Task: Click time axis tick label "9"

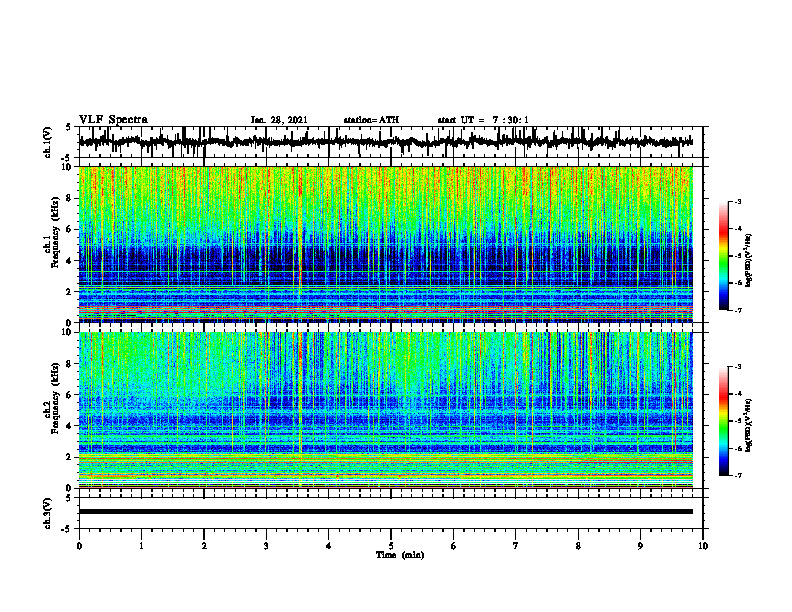Action: [x=640, y=546]
